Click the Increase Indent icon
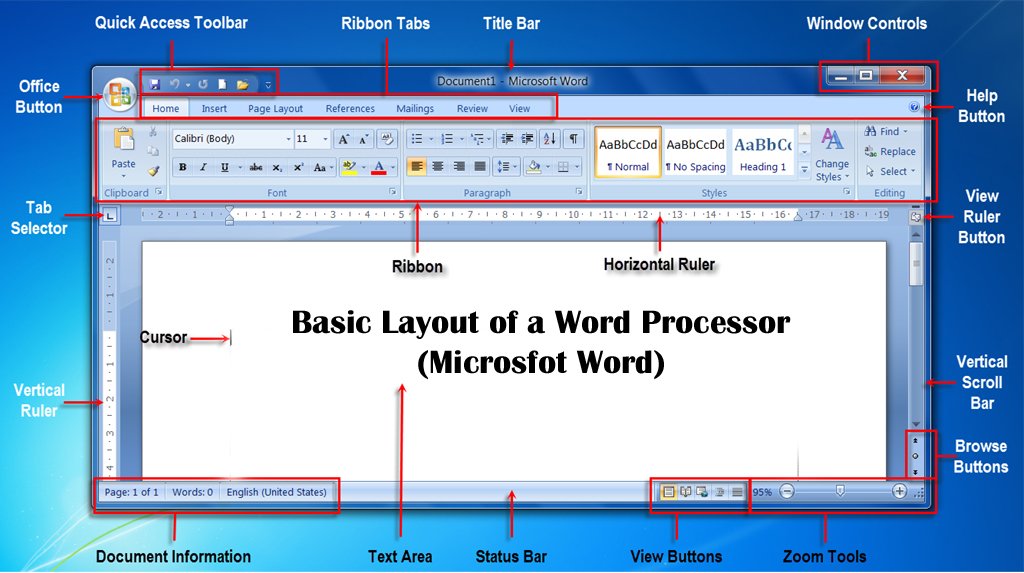The height and width of the screenshot is (573, 1024). pos(527,139)
